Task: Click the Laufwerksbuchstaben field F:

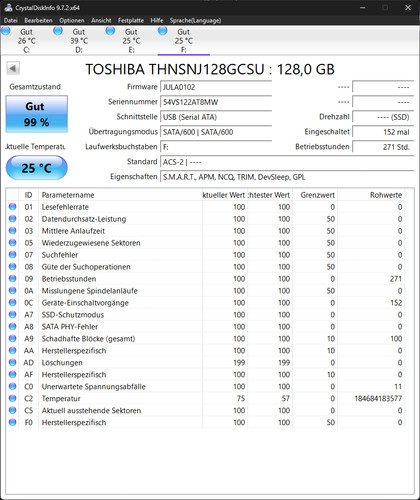Action: (216, 147)
